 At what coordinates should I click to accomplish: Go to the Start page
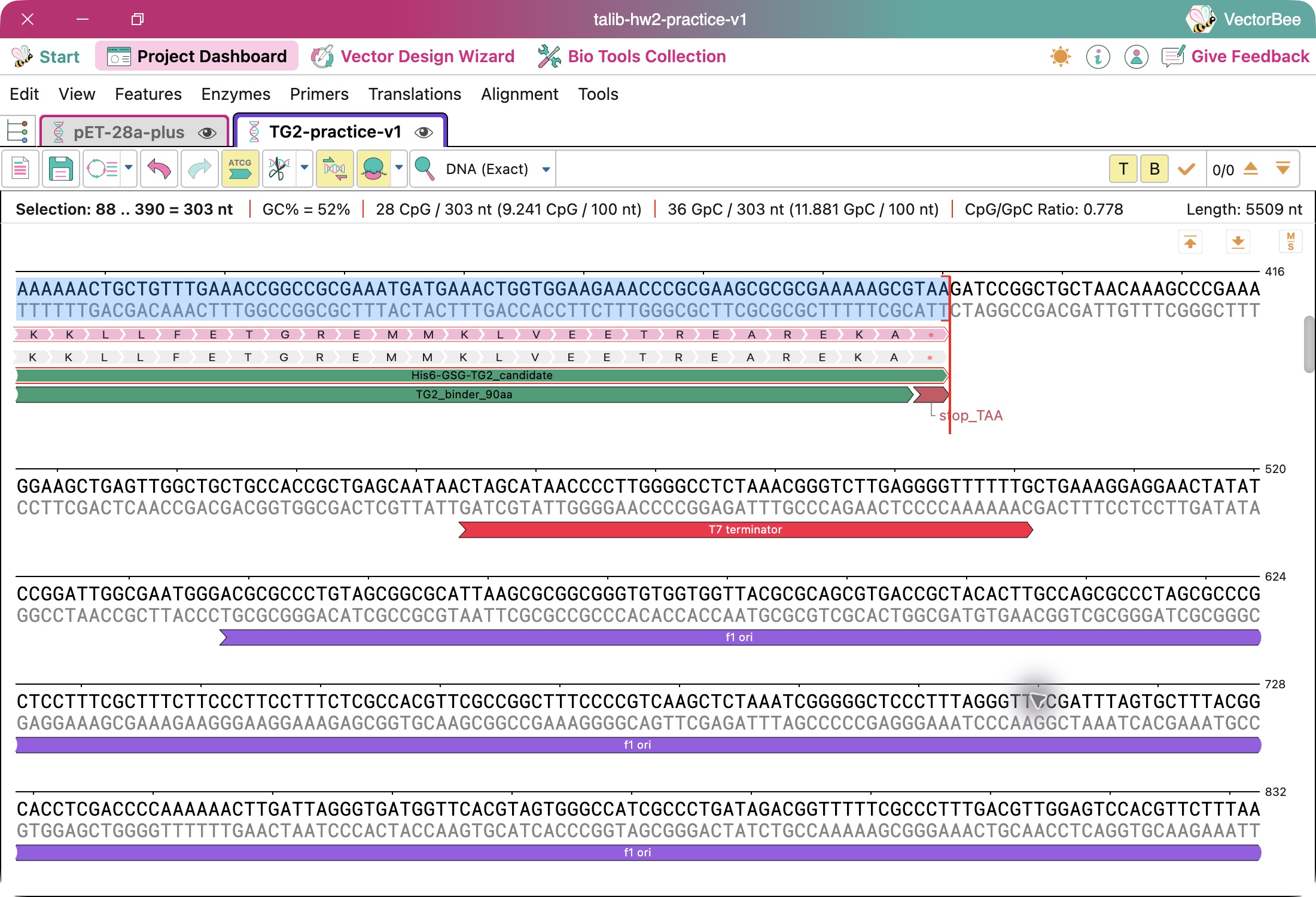tap(45, 57)
